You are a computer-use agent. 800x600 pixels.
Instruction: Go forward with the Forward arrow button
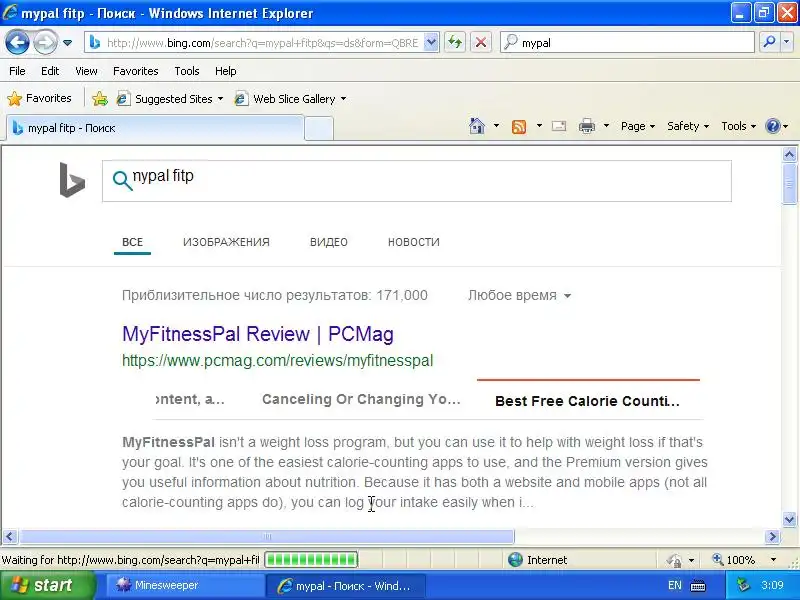[45, 42]
